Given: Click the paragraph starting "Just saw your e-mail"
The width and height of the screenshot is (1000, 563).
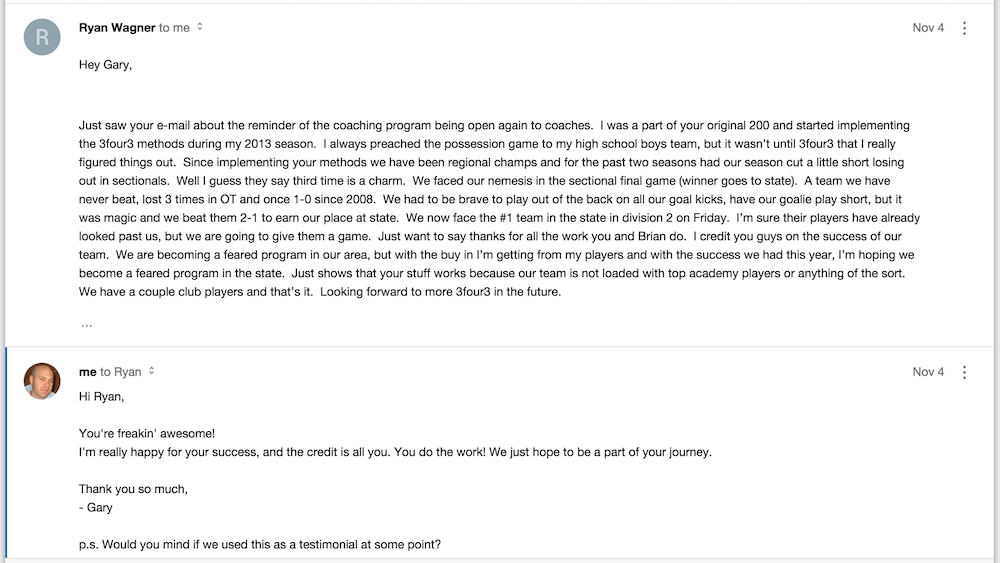Looking at the screenshot, I should [x=499, y=208].
